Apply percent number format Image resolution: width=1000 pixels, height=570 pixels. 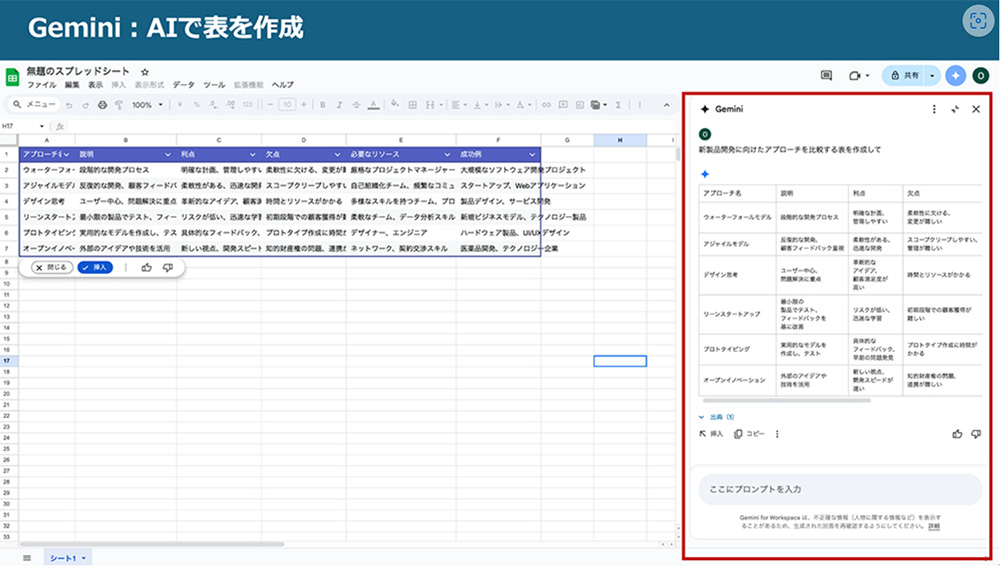[x=196, y=105]
